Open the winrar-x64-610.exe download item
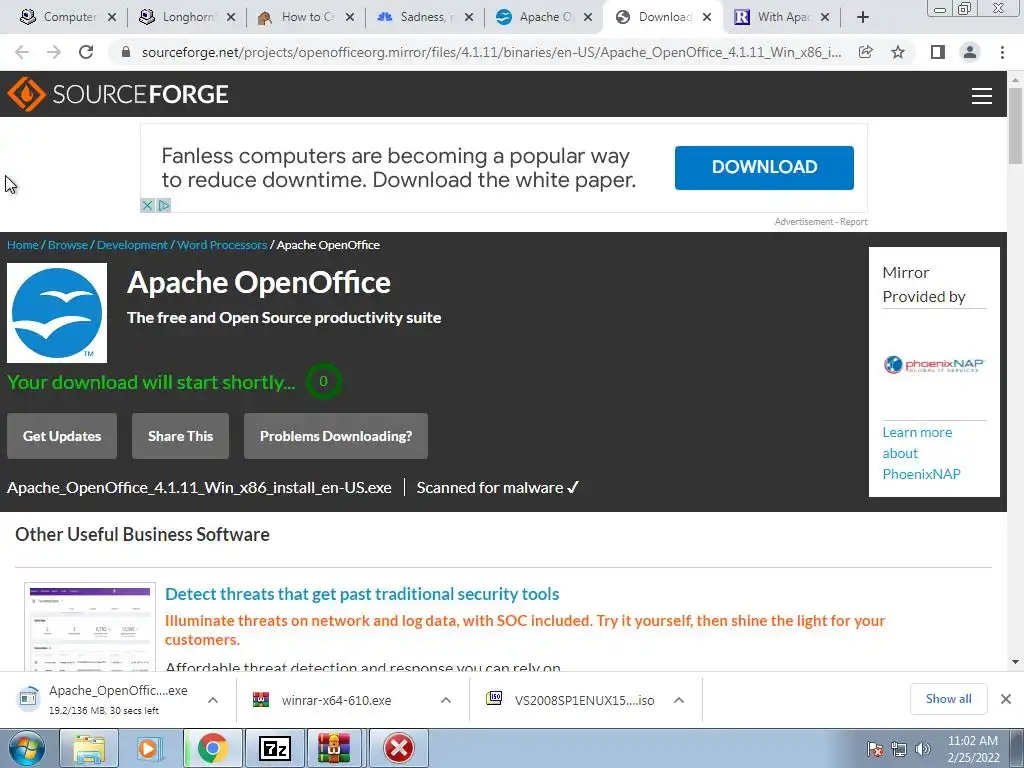1024x768 pixels. [336, 700]
